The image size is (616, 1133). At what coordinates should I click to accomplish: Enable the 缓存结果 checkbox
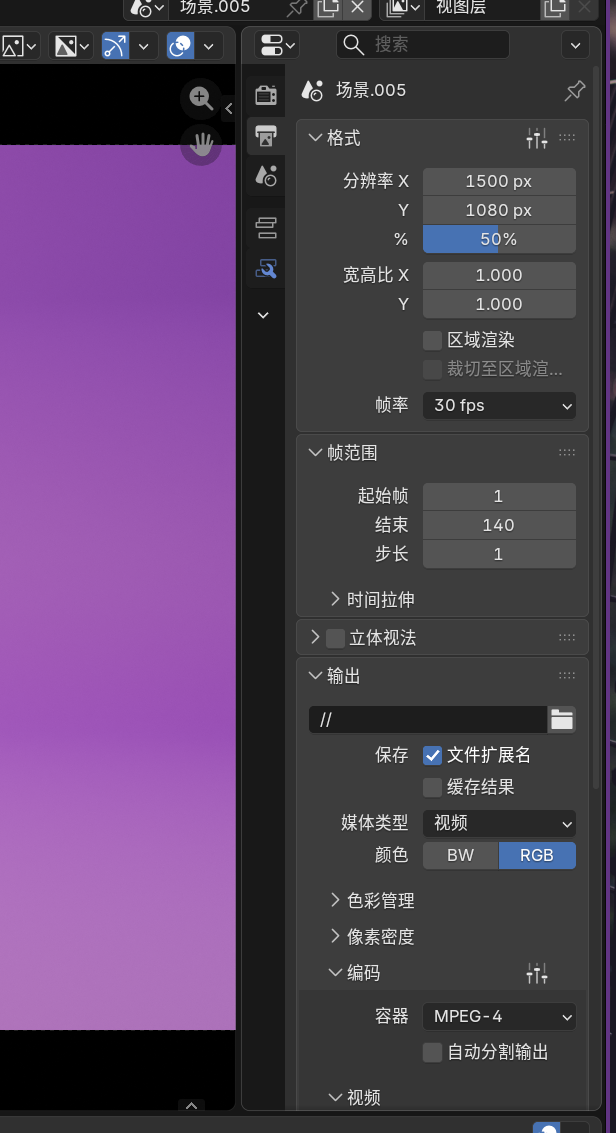432,787
